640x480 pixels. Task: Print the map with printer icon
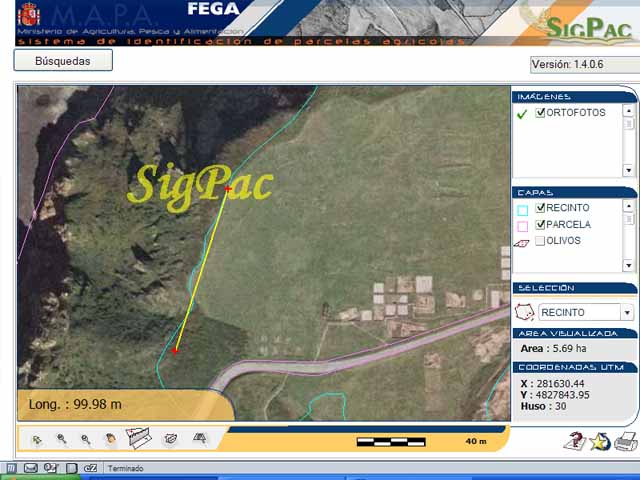tap(626, 441)
